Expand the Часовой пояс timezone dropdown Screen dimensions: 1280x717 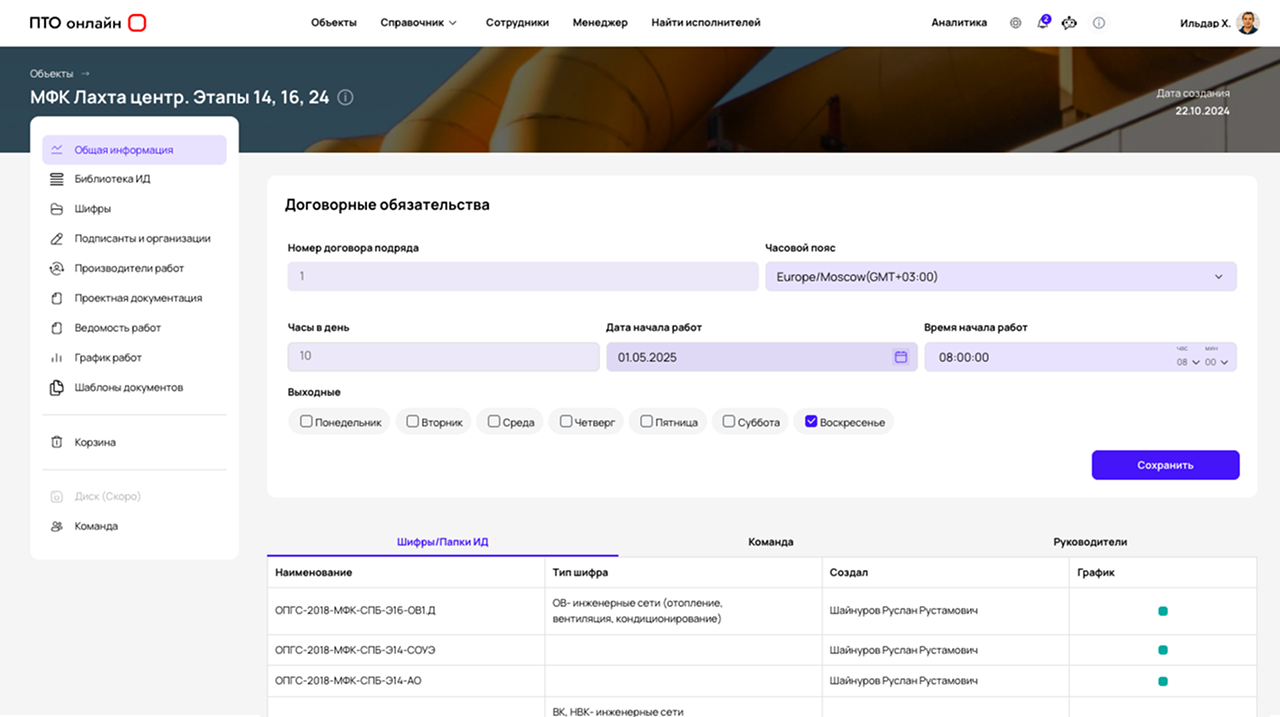(1218, 277)
